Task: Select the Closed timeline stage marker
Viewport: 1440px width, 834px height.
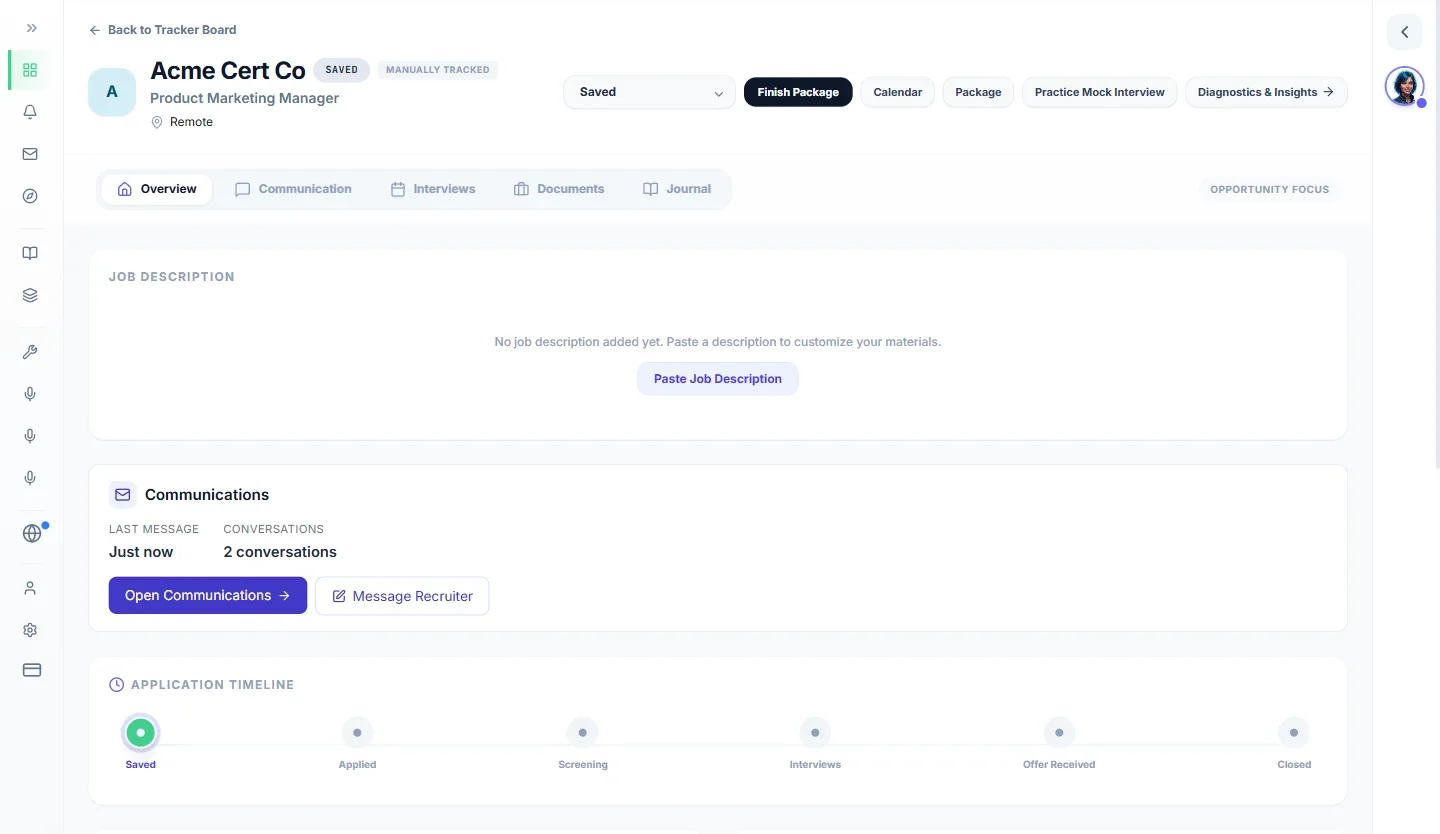Action: [x=1294, y=733]
